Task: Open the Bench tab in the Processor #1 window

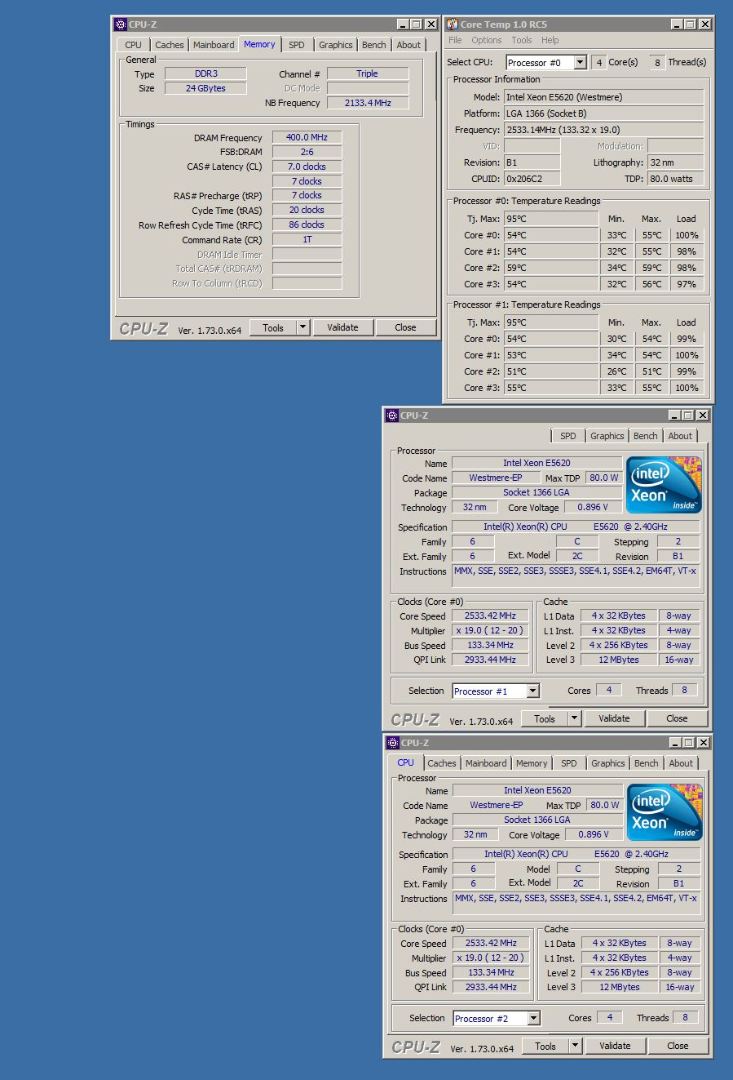Action: [645, 436]
